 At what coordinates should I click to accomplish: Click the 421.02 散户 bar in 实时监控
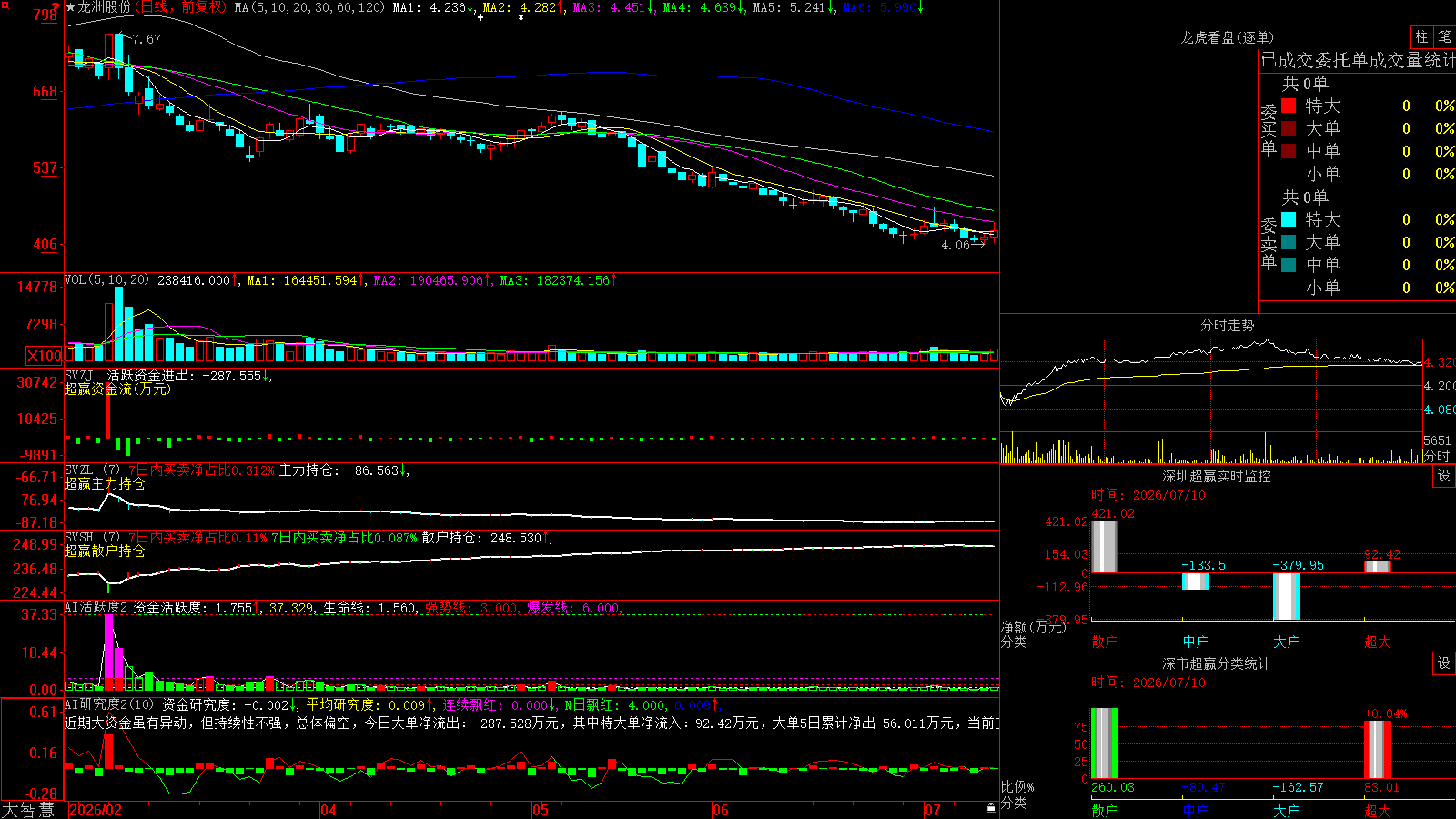(x=1105, y=546)
